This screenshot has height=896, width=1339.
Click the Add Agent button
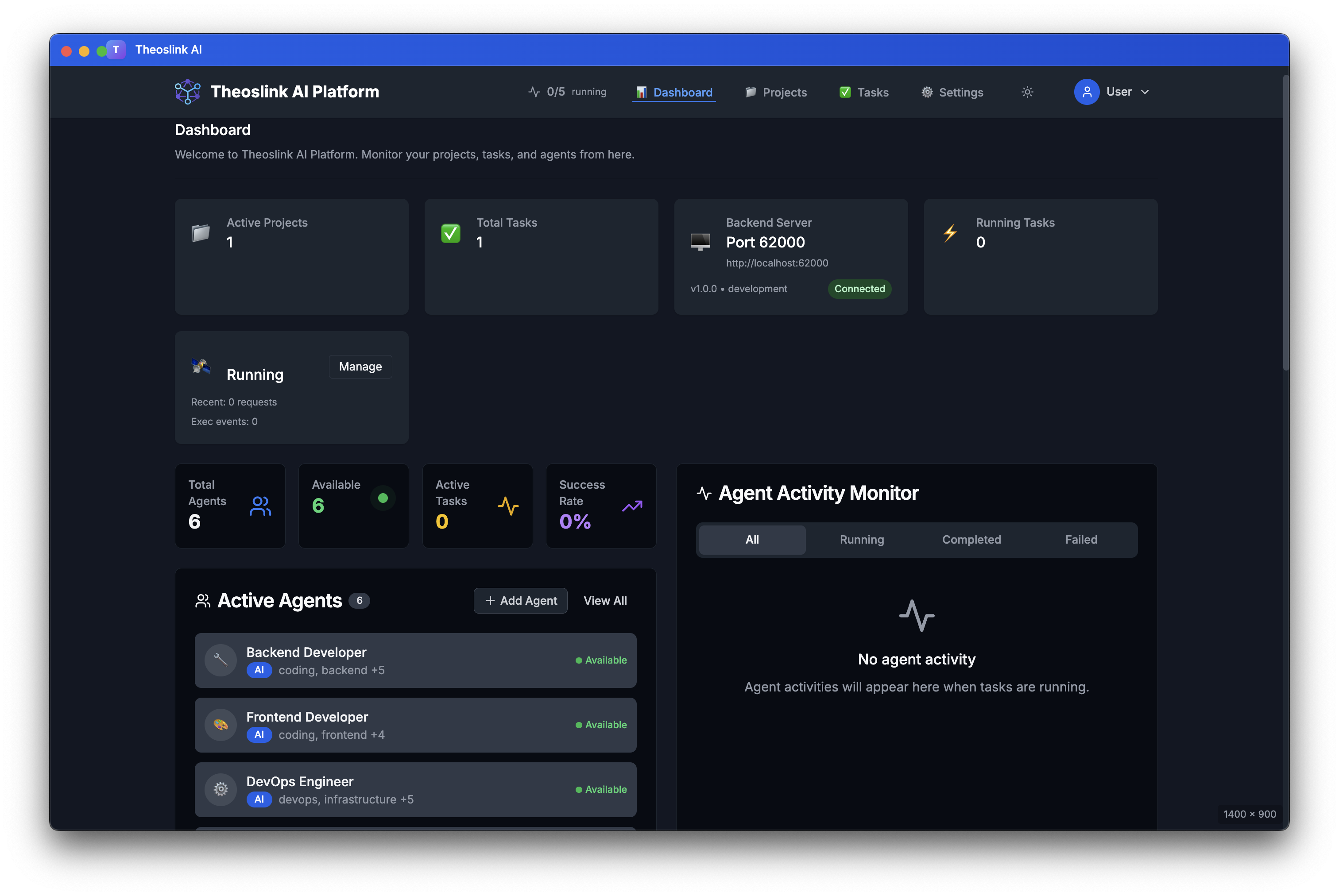pyautogui.click(x=521, y=601)
